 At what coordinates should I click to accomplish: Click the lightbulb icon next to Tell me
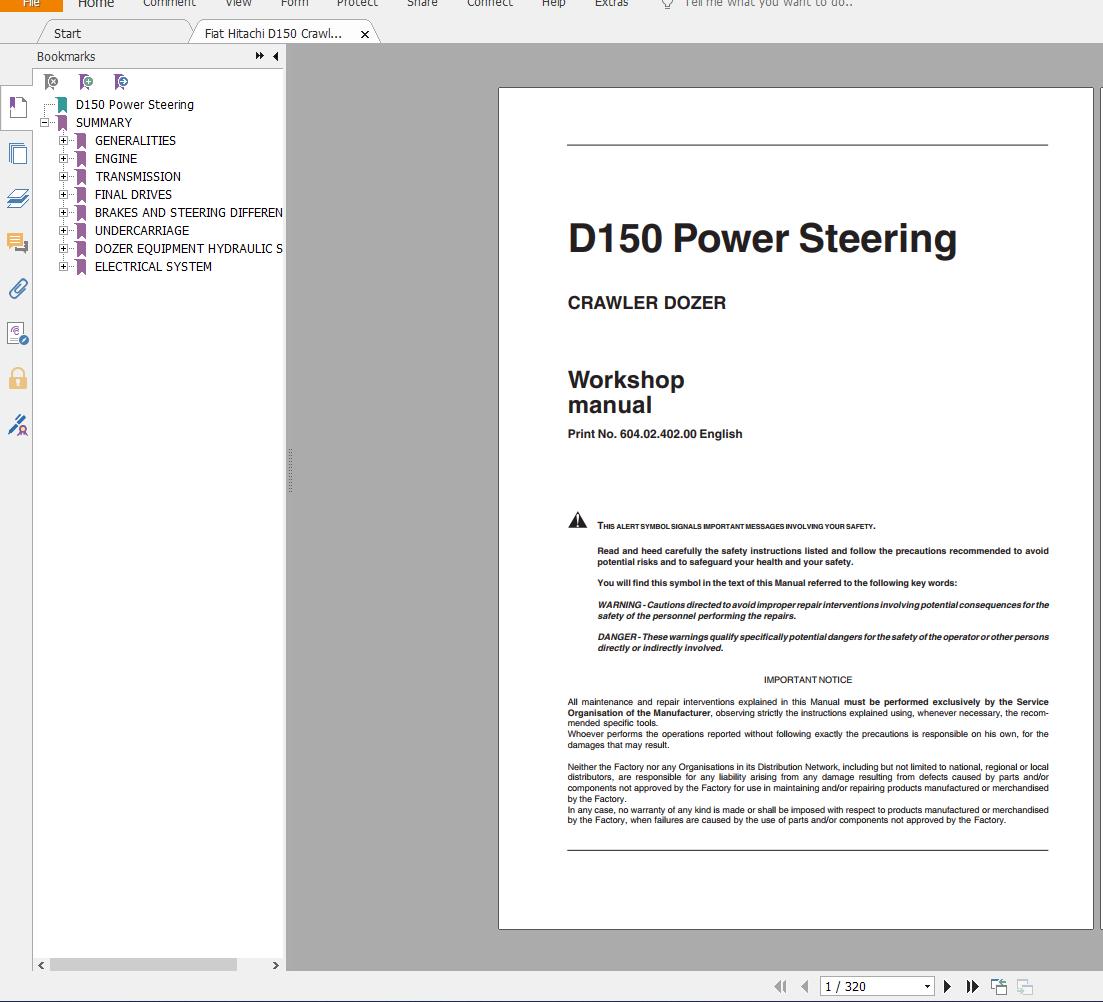coord(668,4)
